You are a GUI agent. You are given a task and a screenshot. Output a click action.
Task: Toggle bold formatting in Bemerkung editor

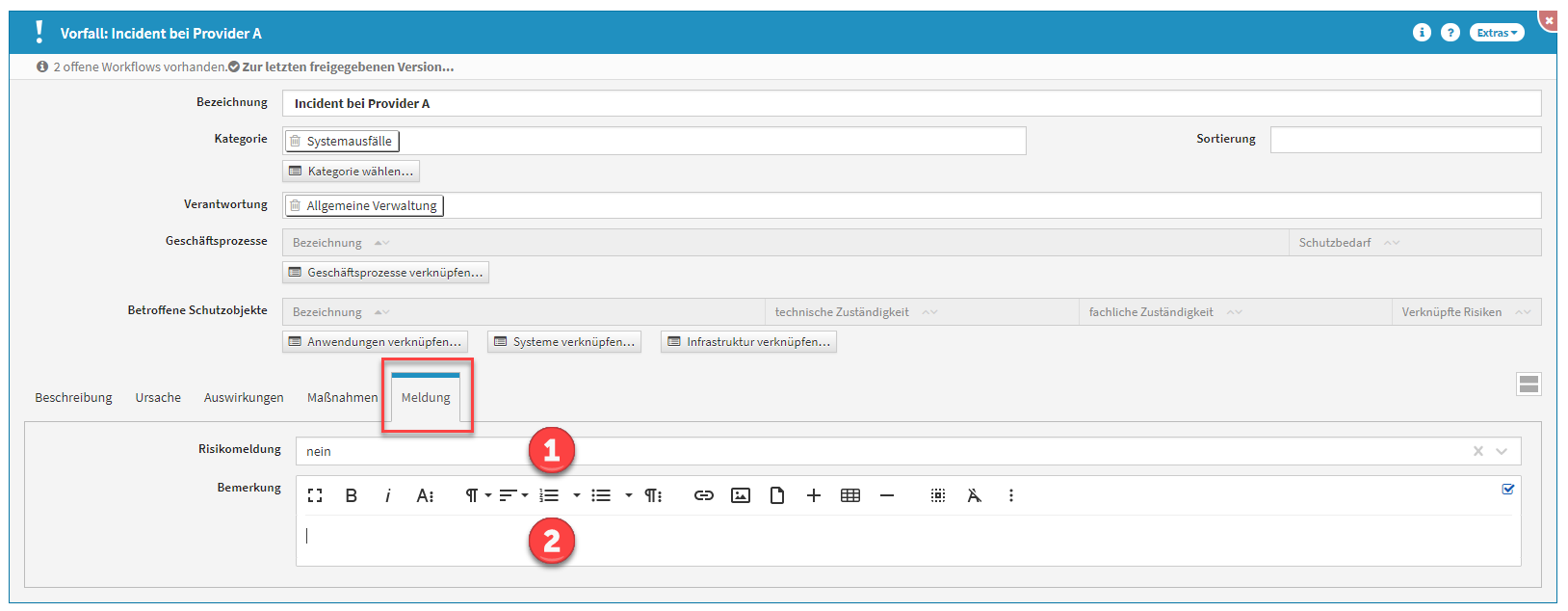click(352, 495)
